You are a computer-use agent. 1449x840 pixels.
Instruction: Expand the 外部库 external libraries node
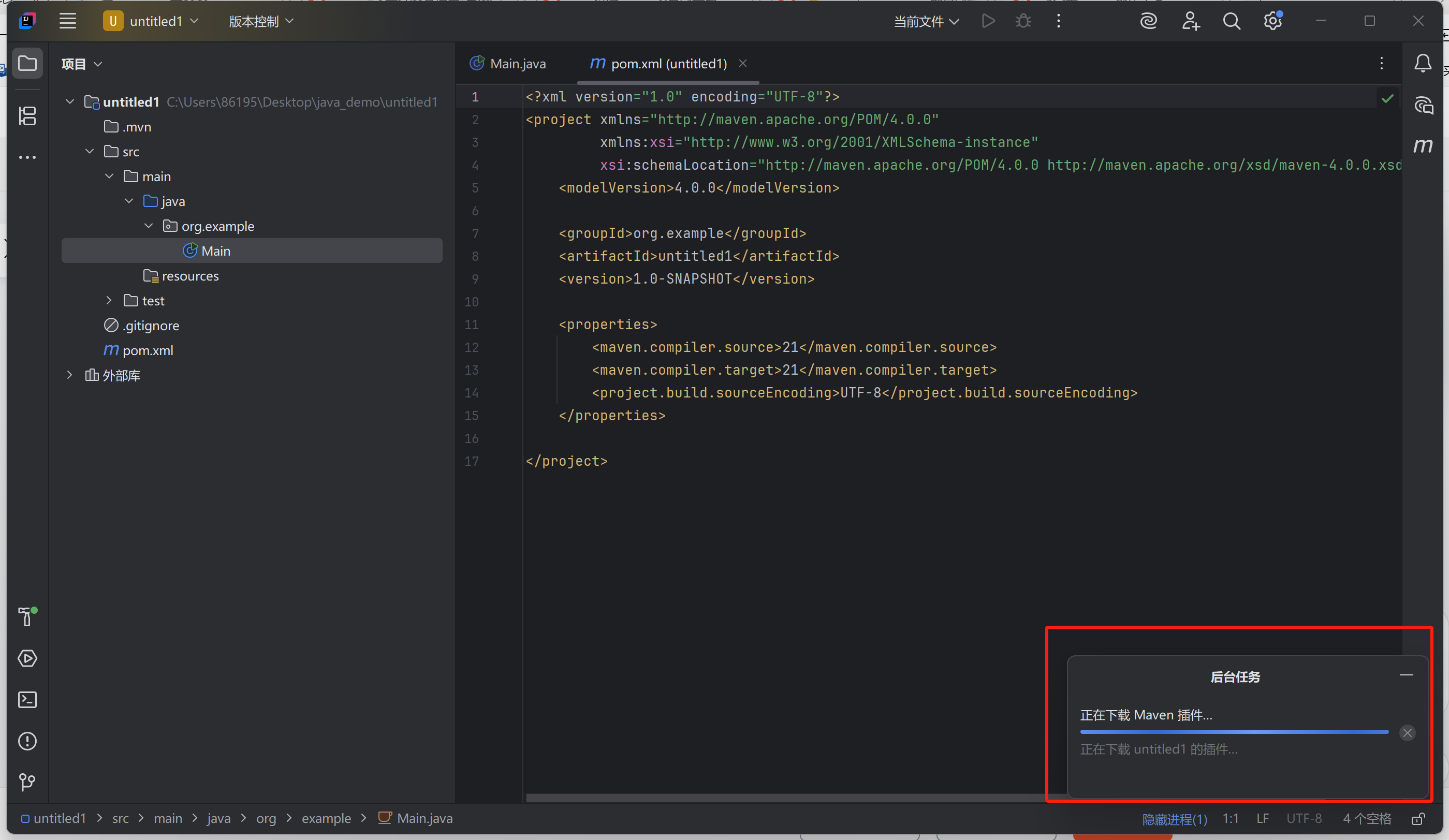coord(69,375)
